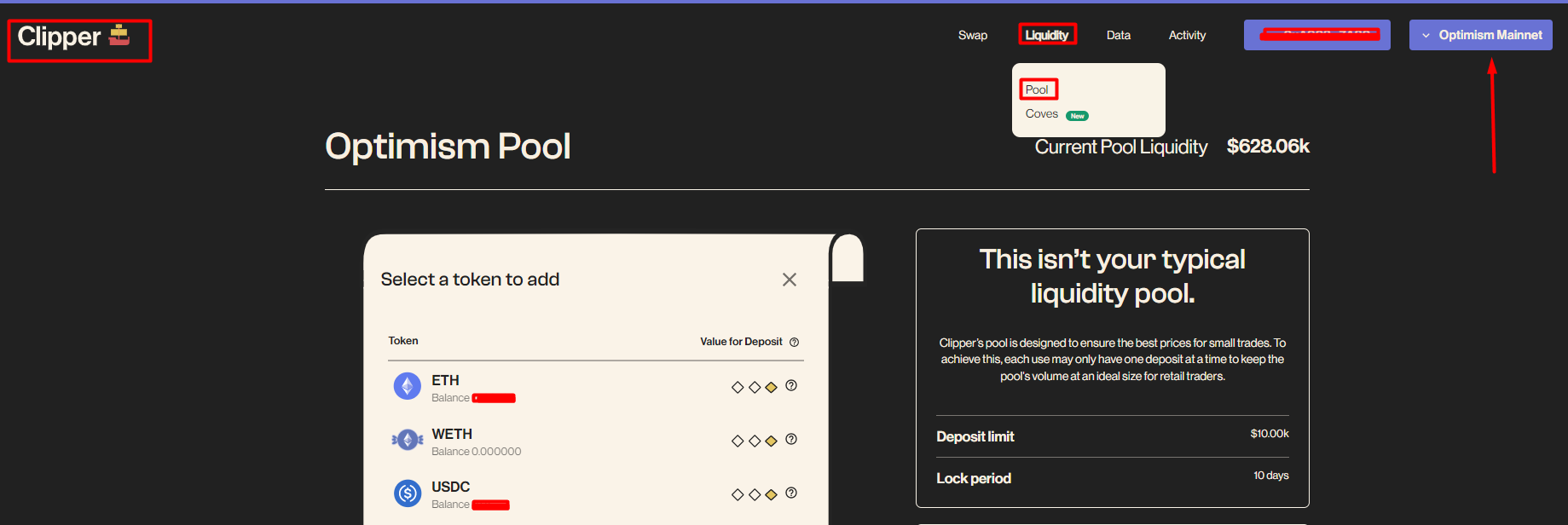1568x525 pixels.
Task: Click the Lock period 10 days value
Action: 1270,476
